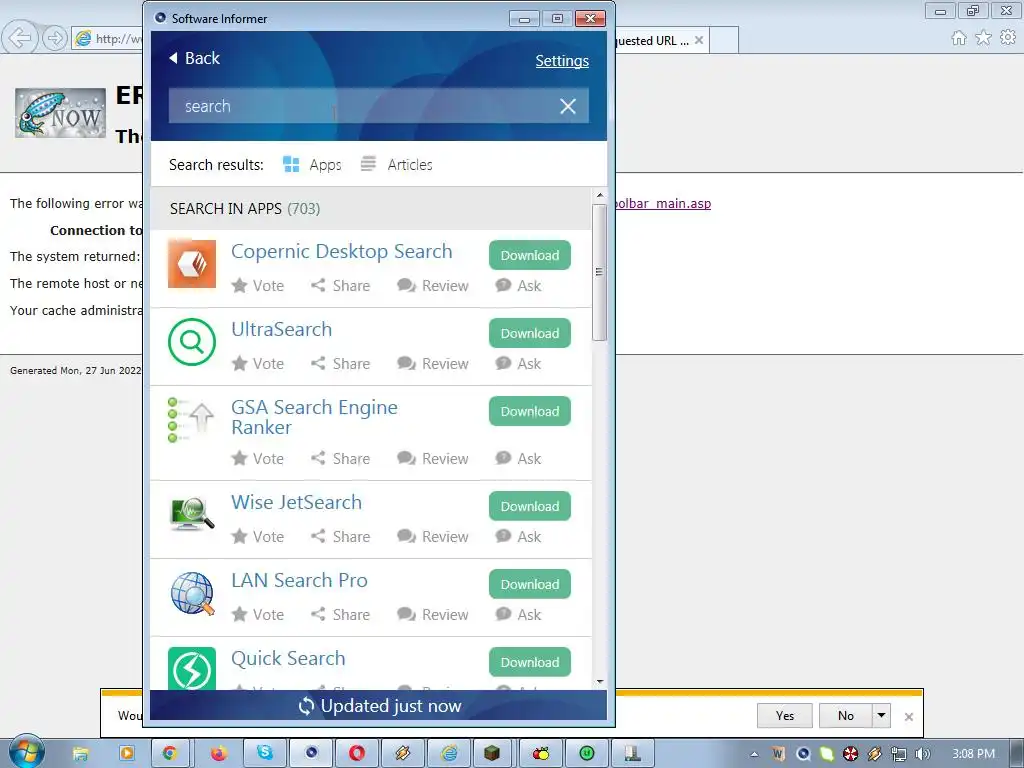Viewport: 1024px width, 768px height.
Task: Review LAN Search Pro
Action: (432, 615)
